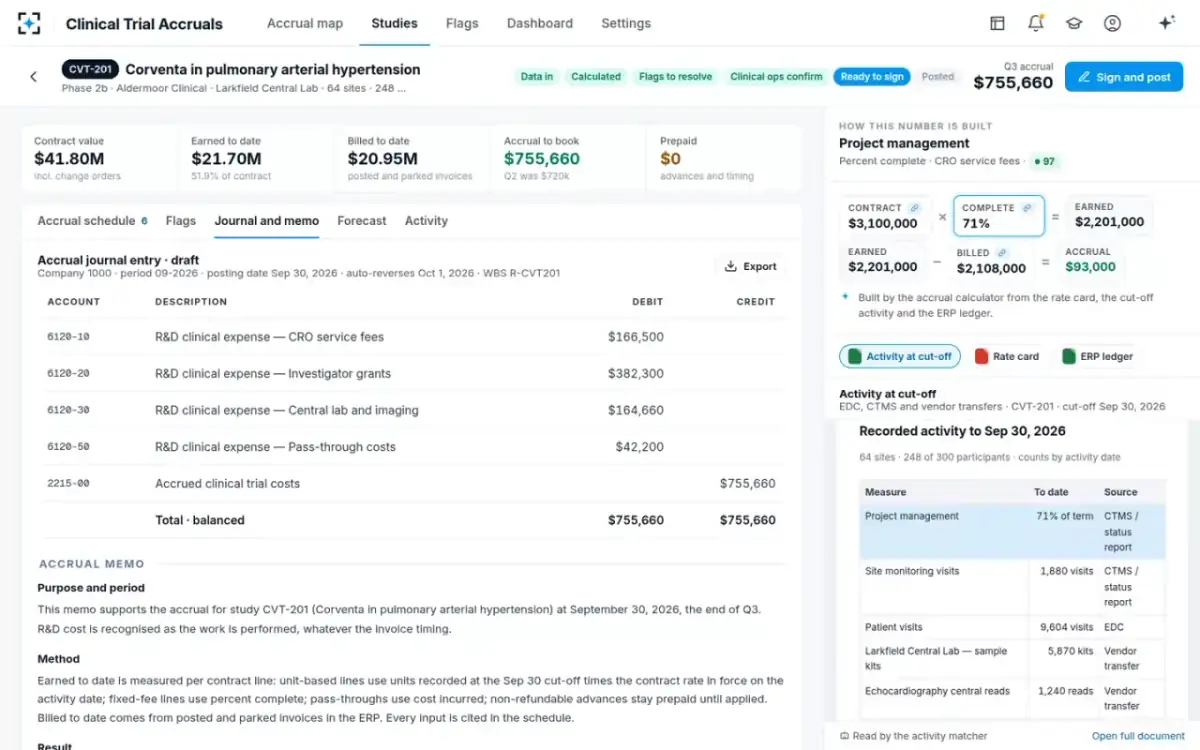Image resolution: width=1200 pixels, height=750 pixels.
Task: Open notifications bell
Action: [1036, 23]
